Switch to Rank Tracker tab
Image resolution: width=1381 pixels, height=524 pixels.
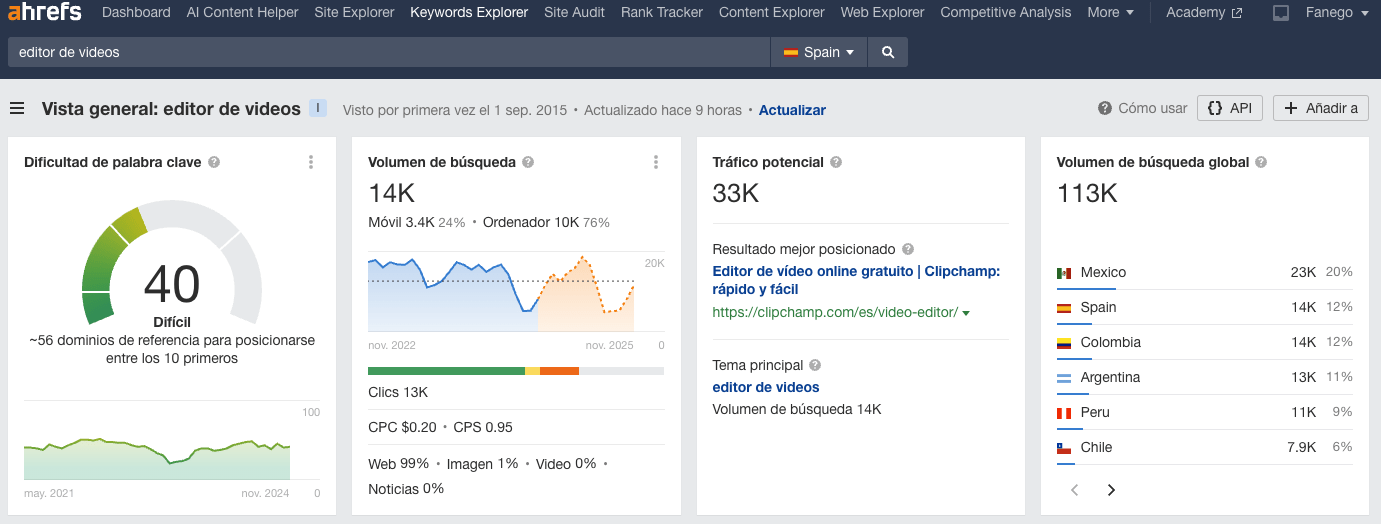661,13
